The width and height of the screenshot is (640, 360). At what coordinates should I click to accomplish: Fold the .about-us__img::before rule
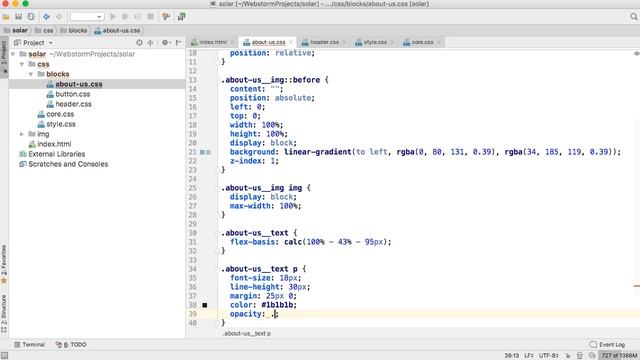[x=218, y=80]
